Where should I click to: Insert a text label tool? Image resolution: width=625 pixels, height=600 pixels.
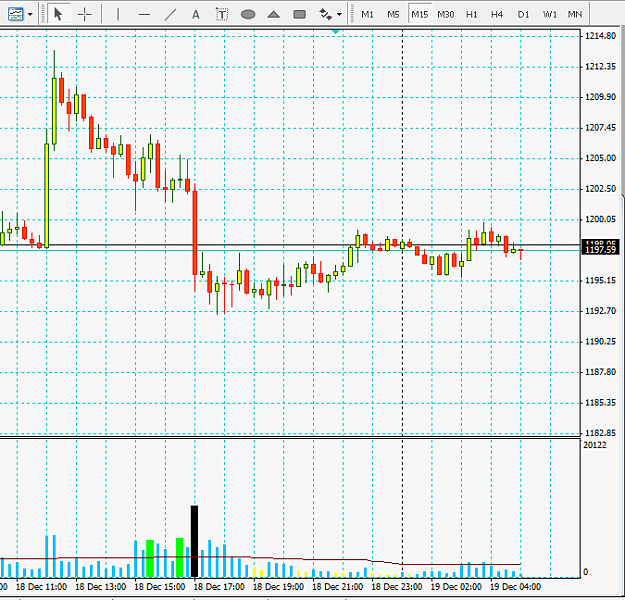(222, 15)
